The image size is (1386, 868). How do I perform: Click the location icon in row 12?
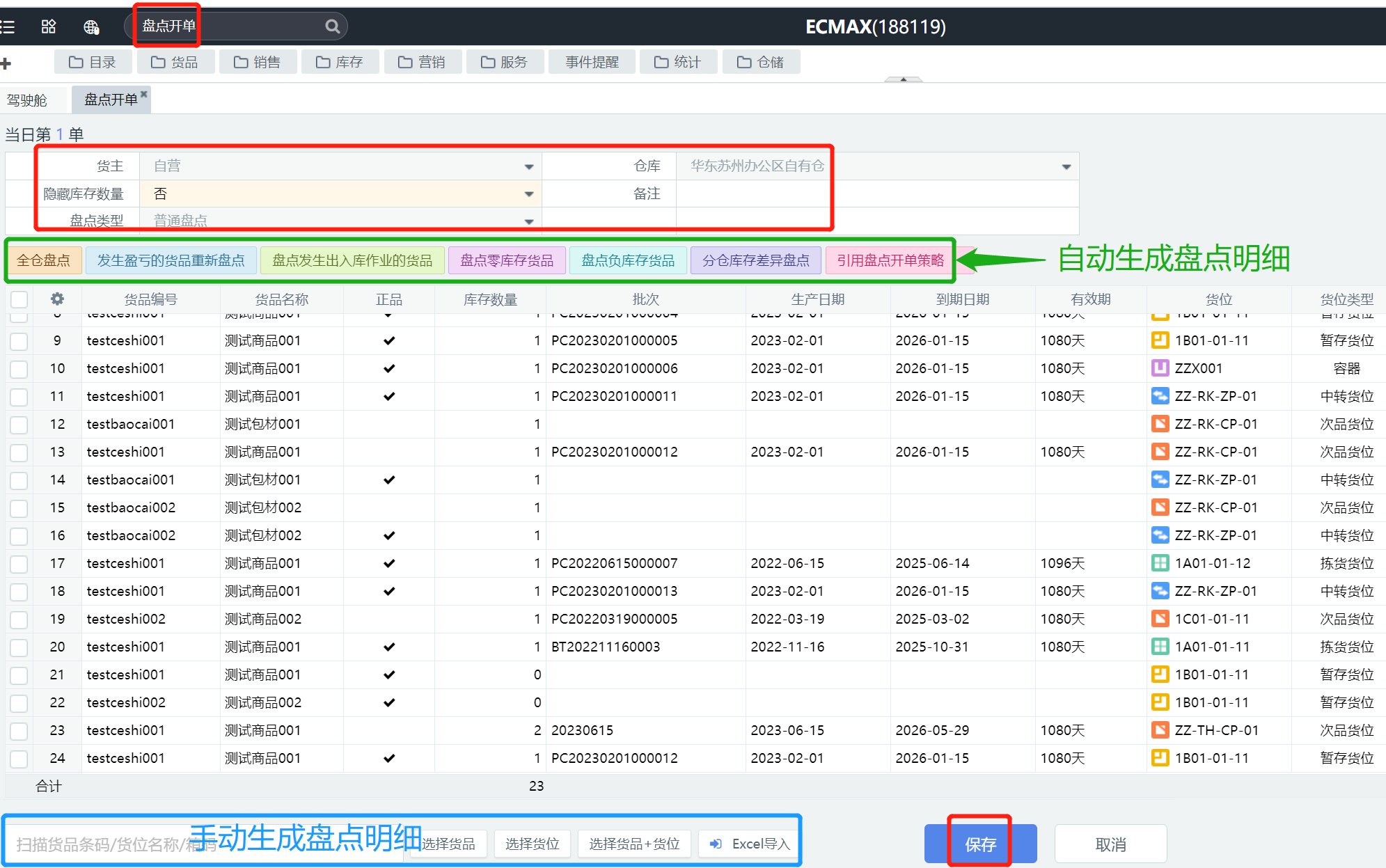pos(1160,424)
